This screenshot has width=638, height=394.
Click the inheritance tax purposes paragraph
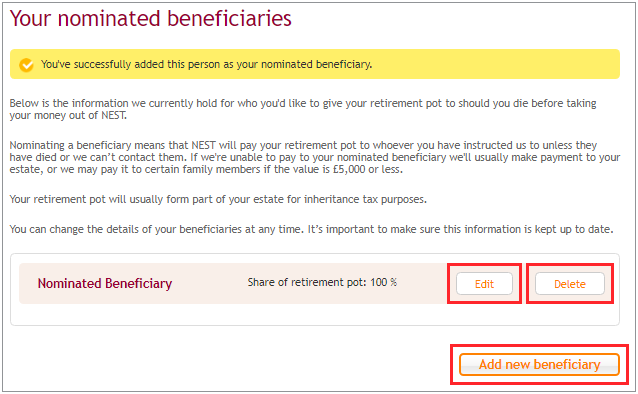[218, 199]
